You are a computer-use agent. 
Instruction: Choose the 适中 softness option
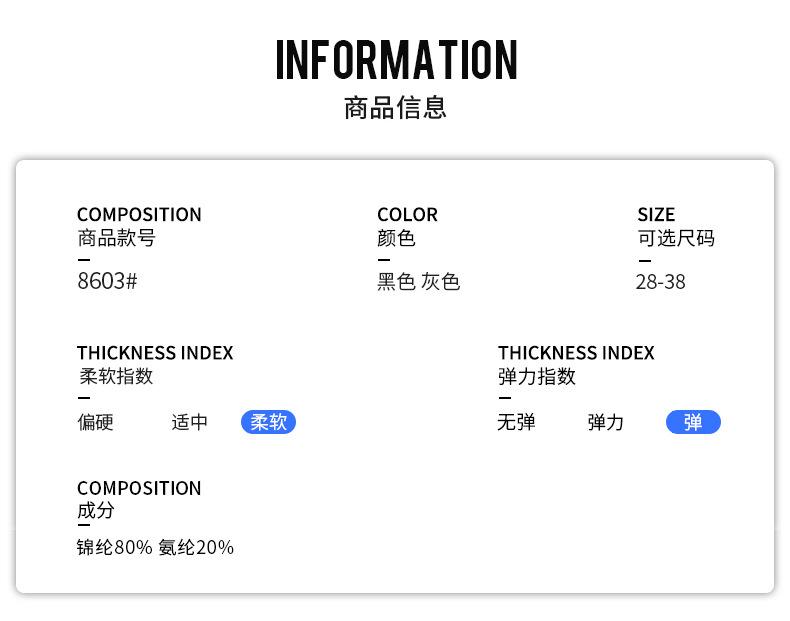click(189, 422)
